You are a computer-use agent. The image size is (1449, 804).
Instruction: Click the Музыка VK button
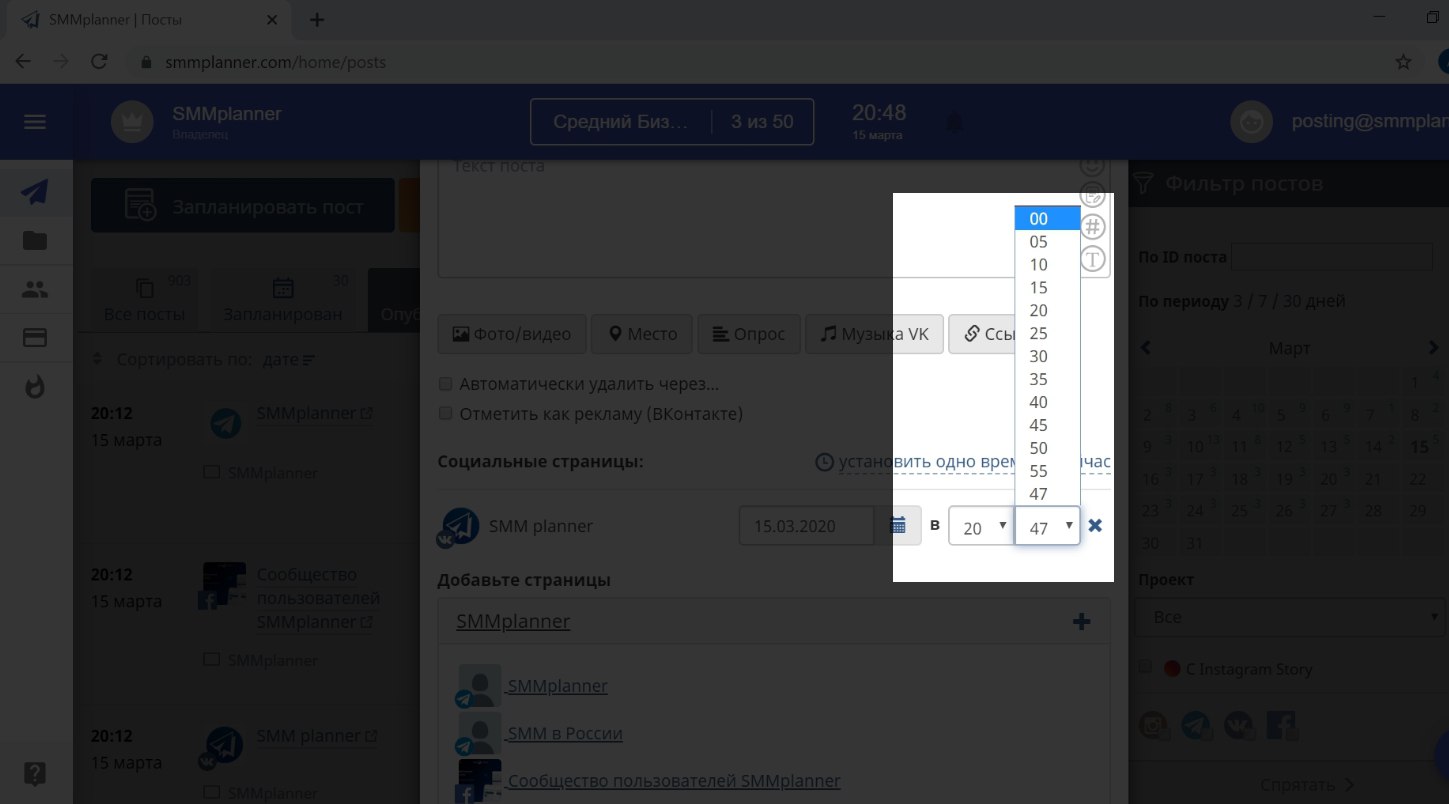pyautogui.click(x=874, y=334)
